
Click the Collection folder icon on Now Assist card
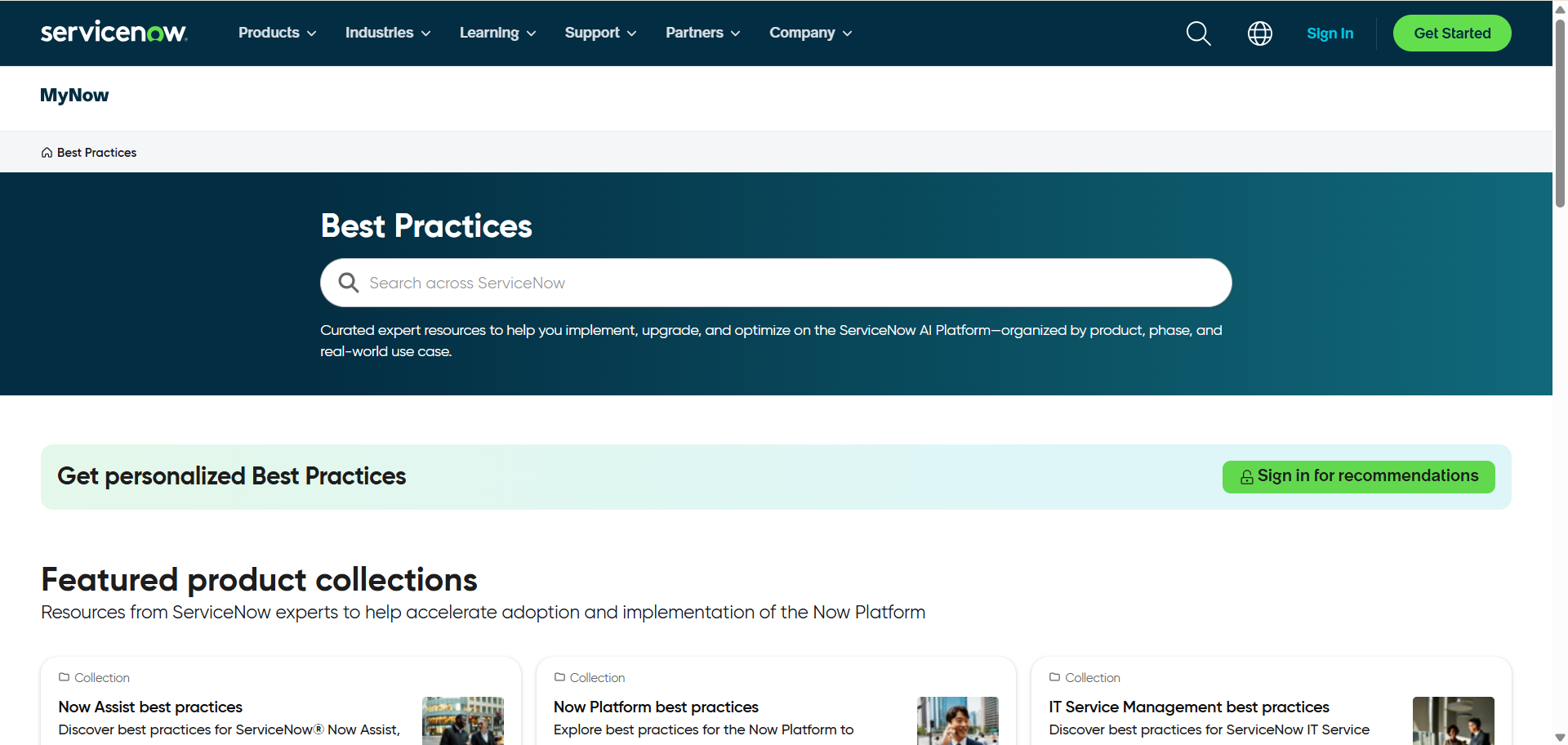point(63,677)
